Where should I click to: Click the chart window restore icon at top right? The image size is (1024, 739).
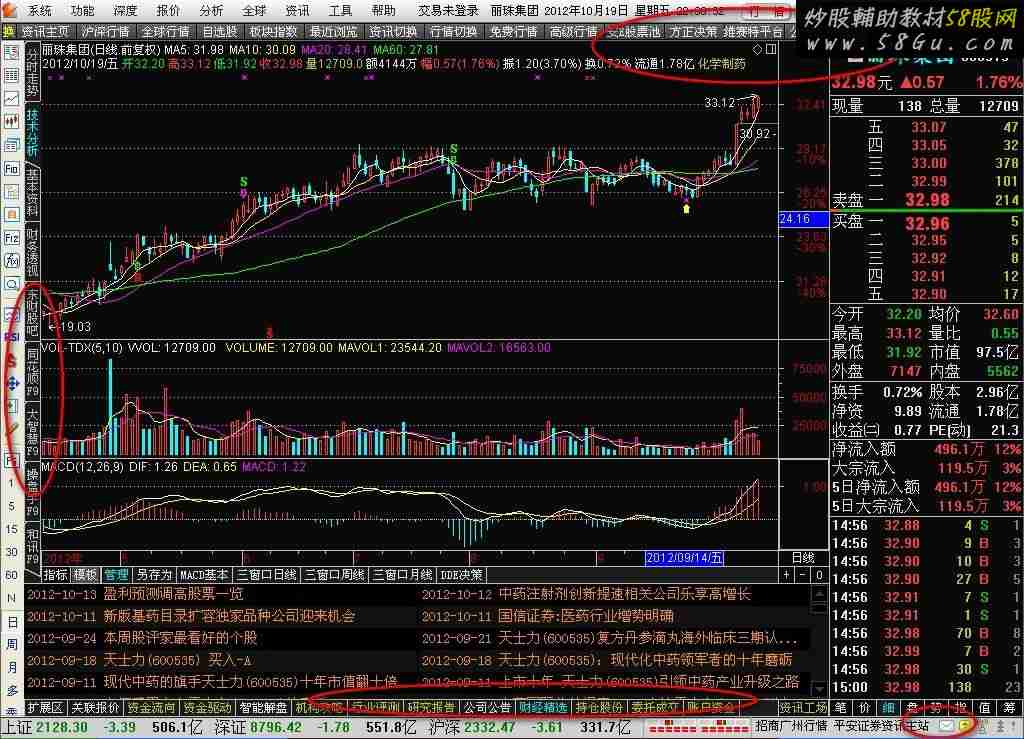coord(771,49)
